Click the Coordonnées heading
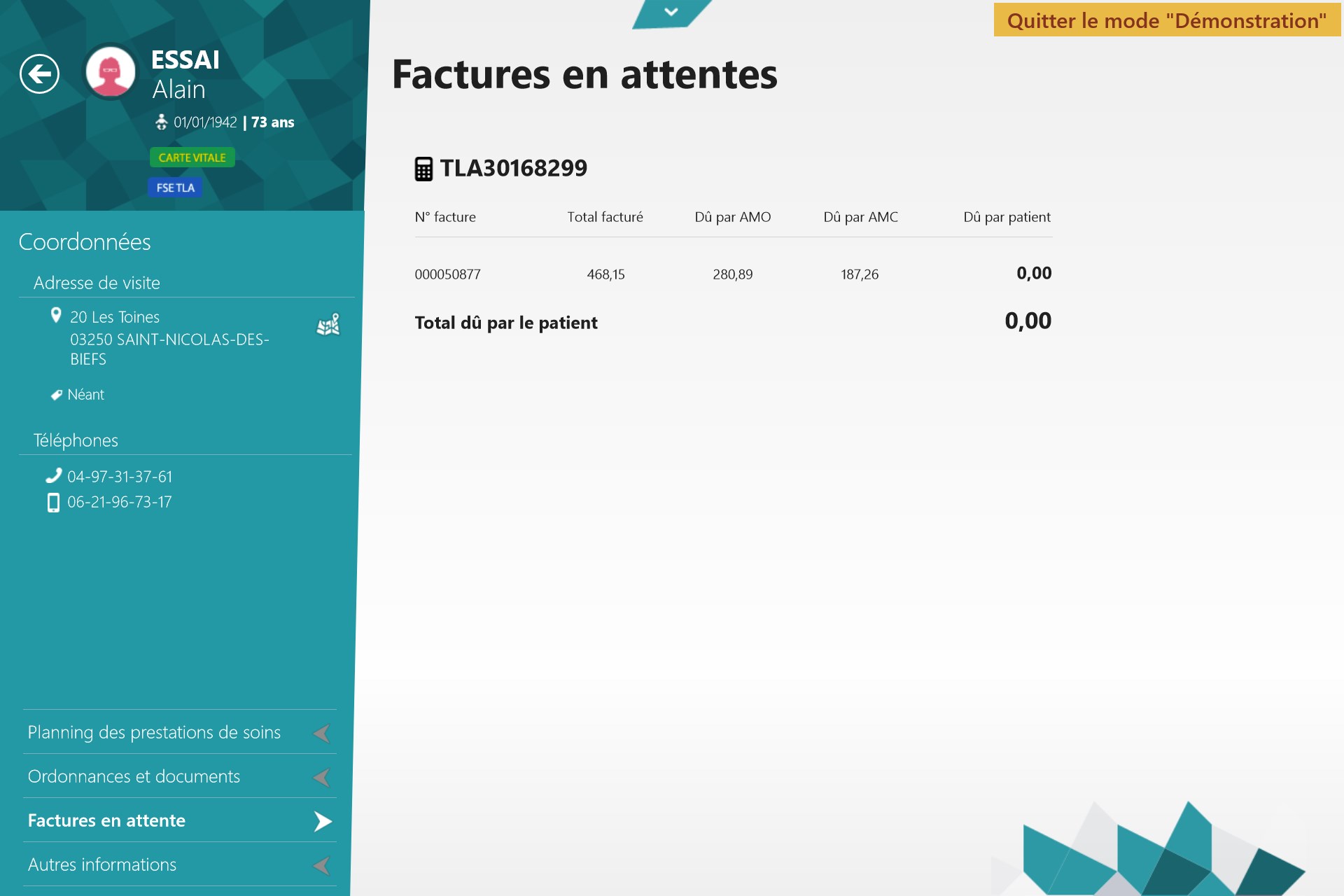The width and height of the screenshot is (1344, 896). point(85,241)
